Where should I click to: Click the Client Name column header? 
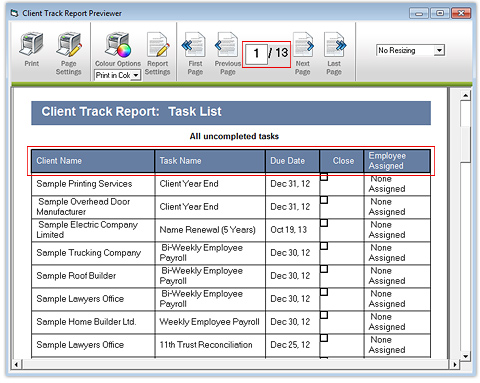point(93,161)
